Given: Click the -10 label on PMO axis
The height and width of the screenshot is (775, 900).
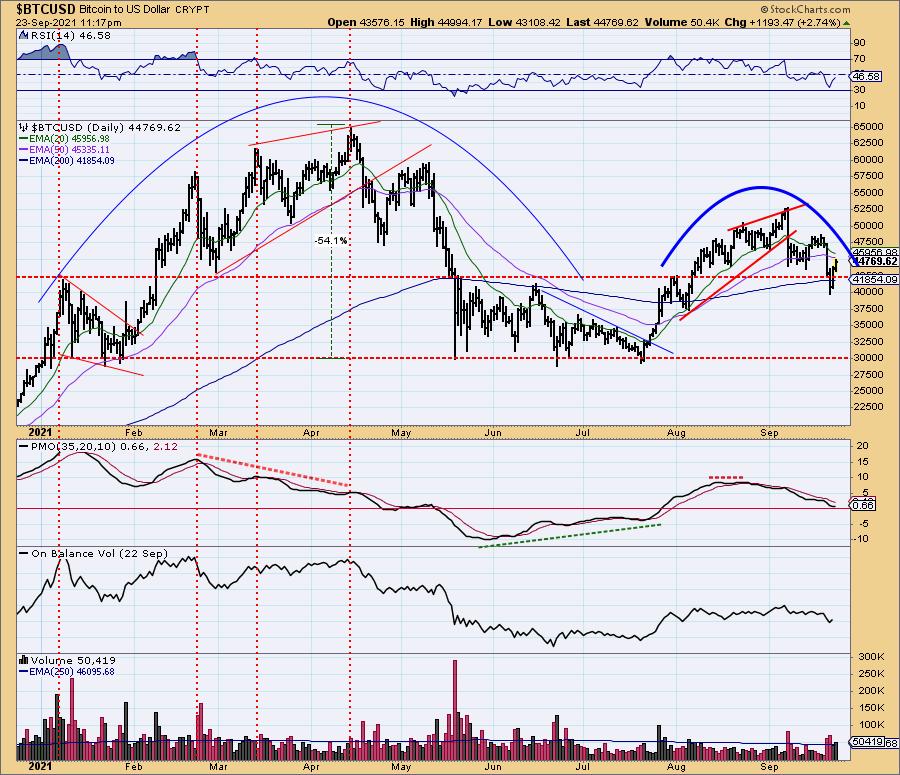Looking at the screenshot, I should [862, 538].
